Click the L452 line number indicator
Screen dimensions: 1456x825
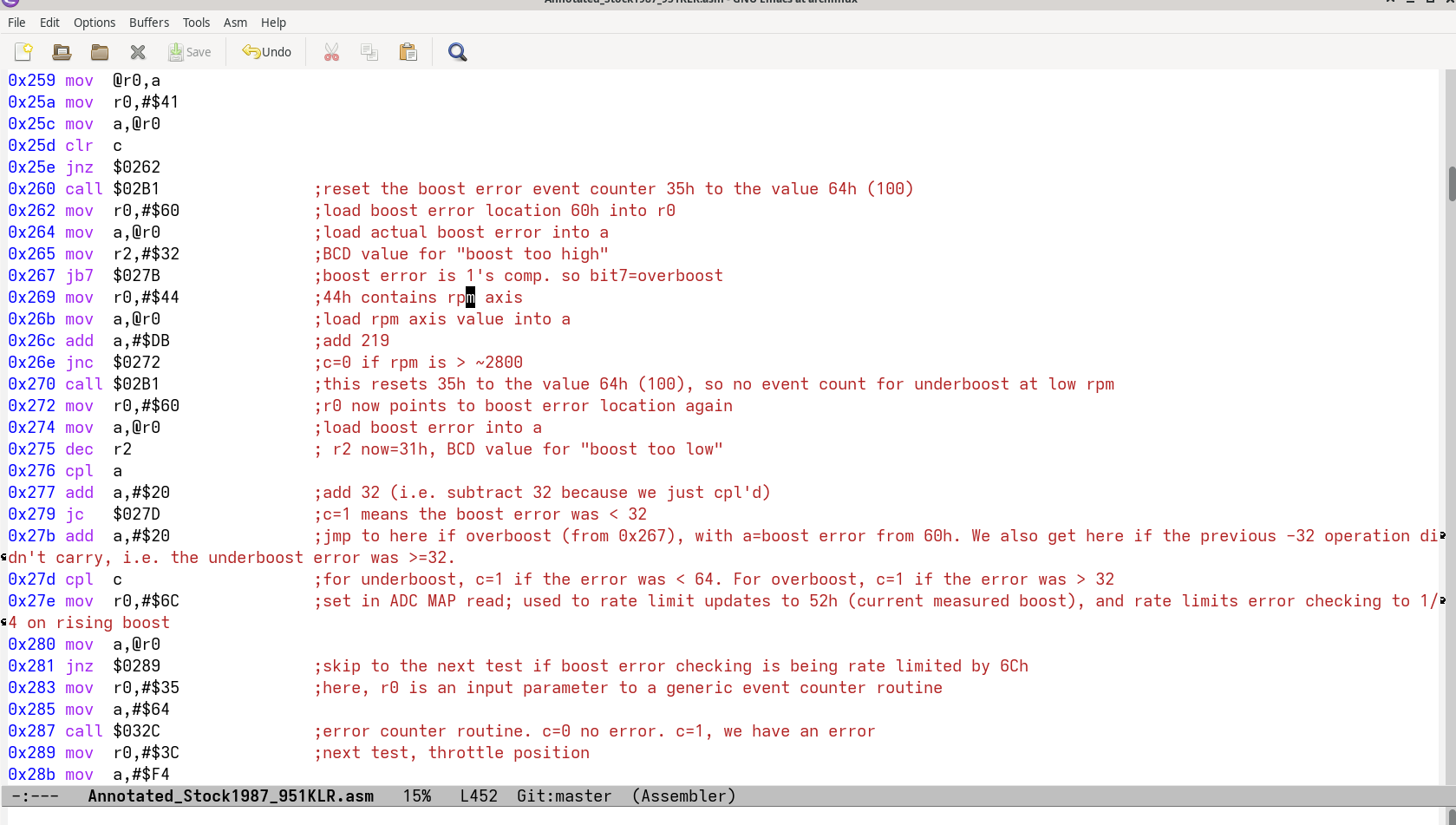(479, 796)
